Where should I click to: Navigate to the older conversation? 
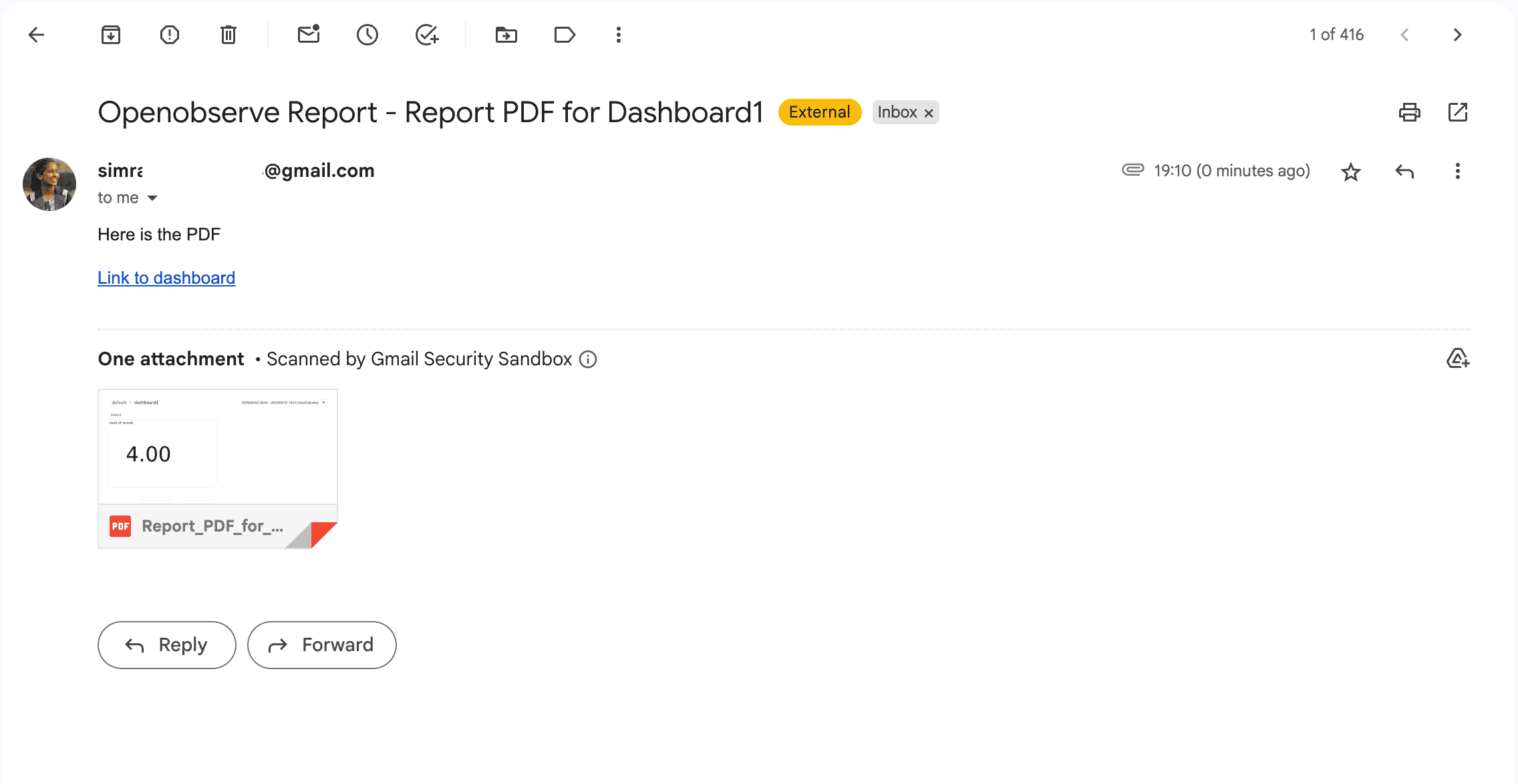click(1458, 35)
